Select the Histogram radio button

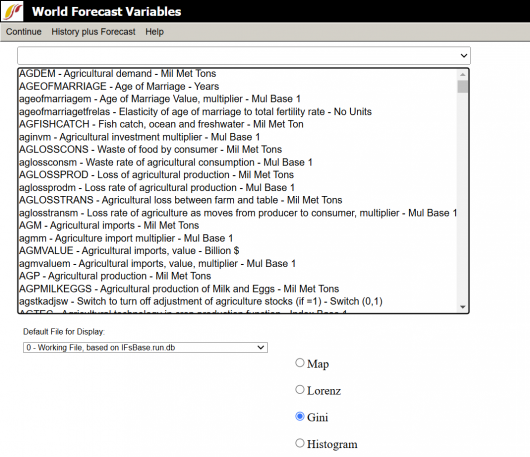299,443
